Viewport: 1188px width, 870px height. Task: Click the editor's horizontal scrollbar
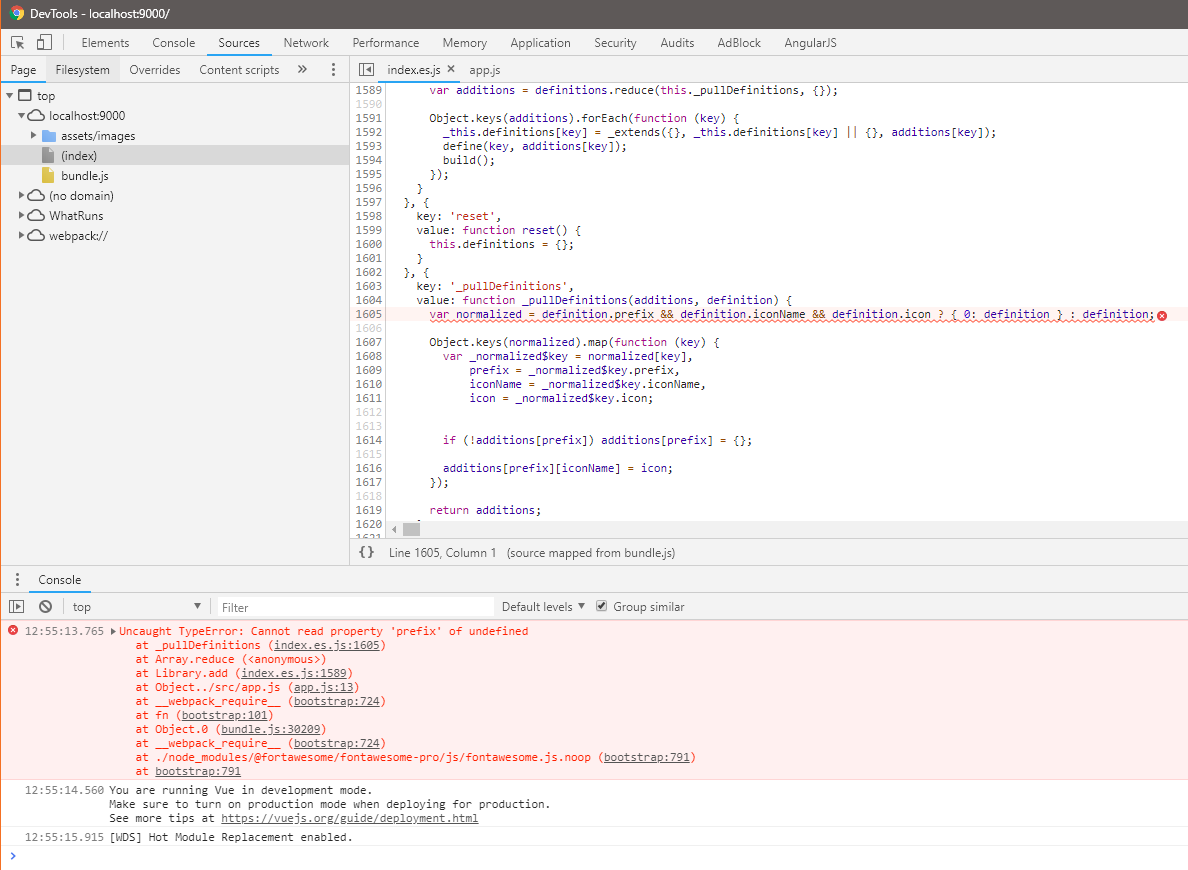click(x=410, y=527)
